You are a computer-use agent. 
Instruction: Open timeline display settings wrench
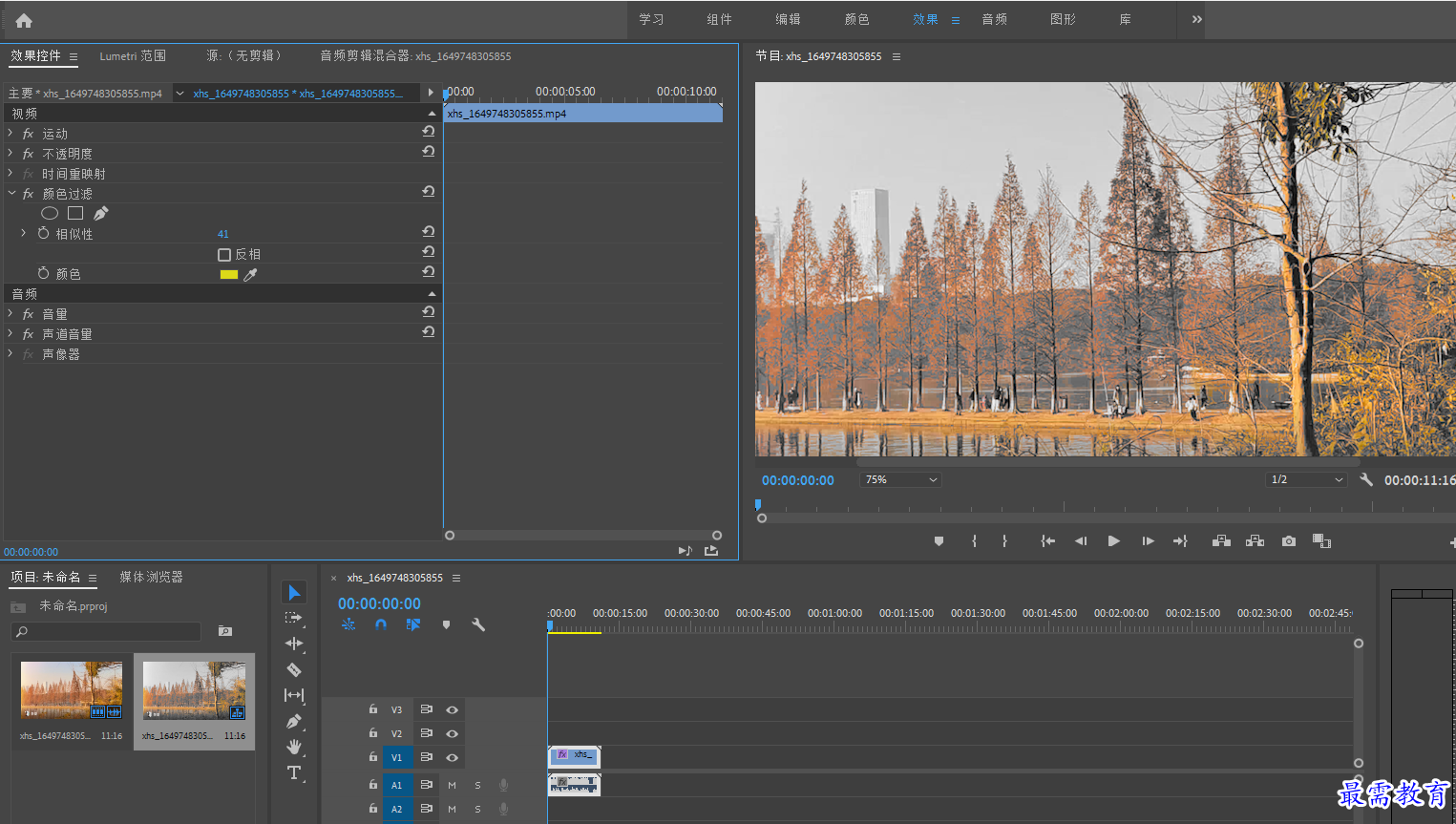pos(478,624)
